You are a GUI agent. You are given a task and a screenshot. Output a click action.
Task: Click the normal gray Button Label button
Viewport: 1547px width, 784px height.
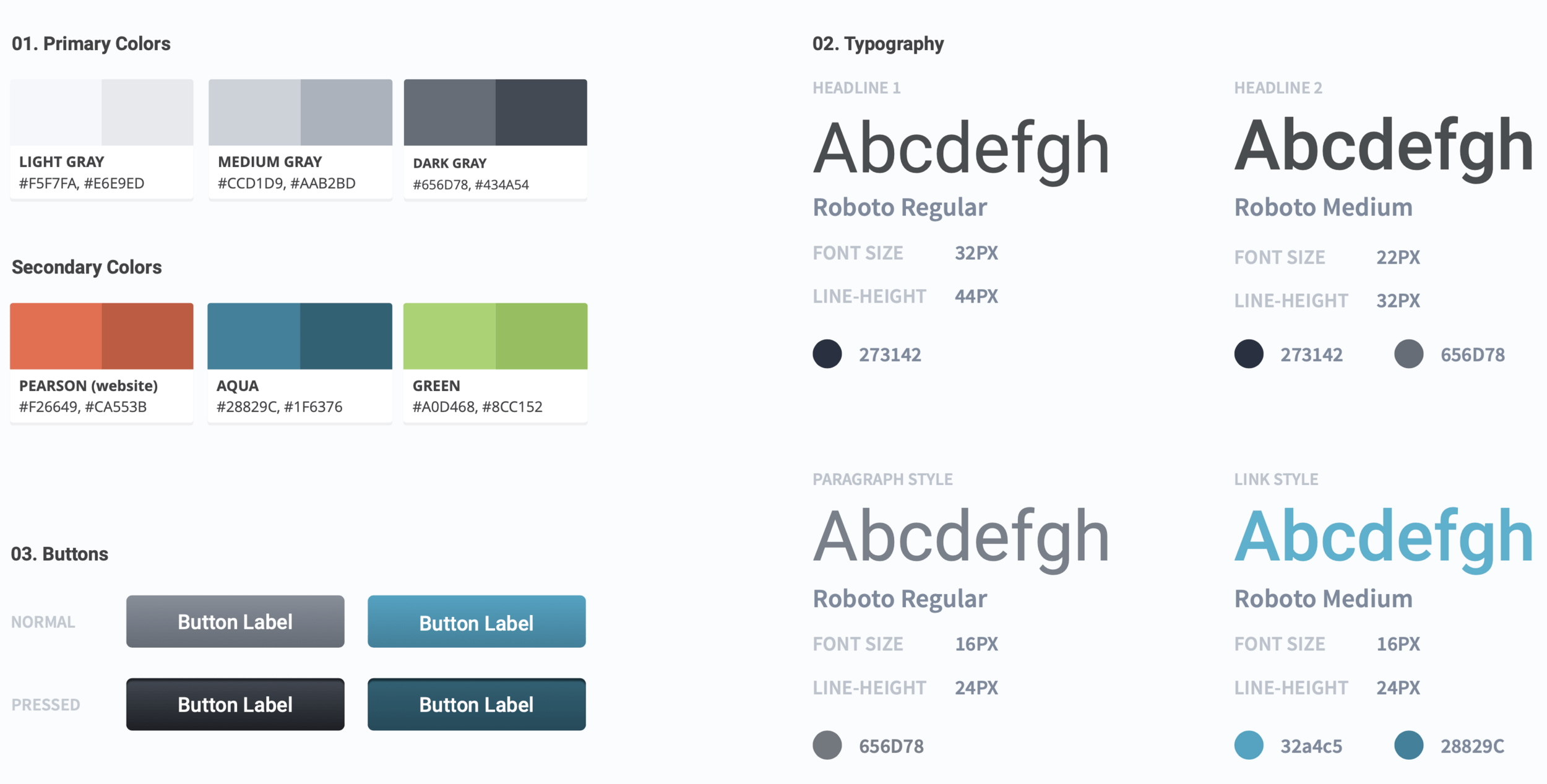pyautogui.click(x=235, y=621)
